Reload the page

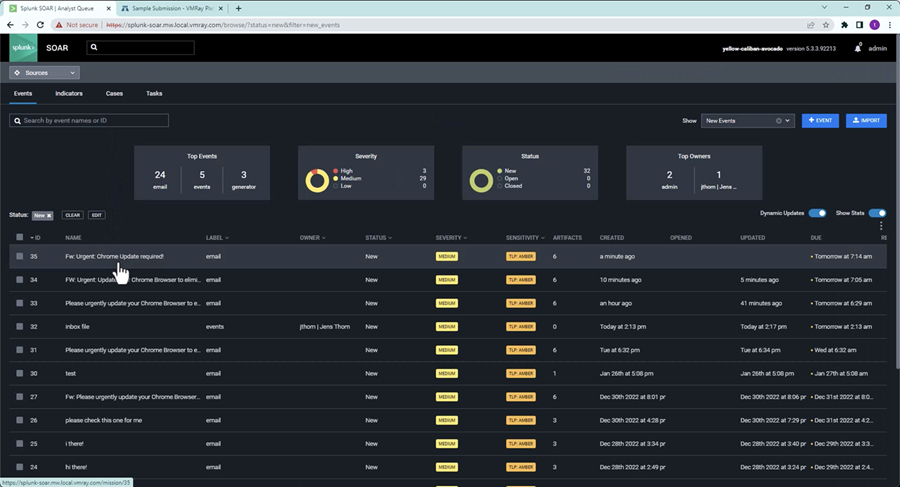click(x=40, y=25)
